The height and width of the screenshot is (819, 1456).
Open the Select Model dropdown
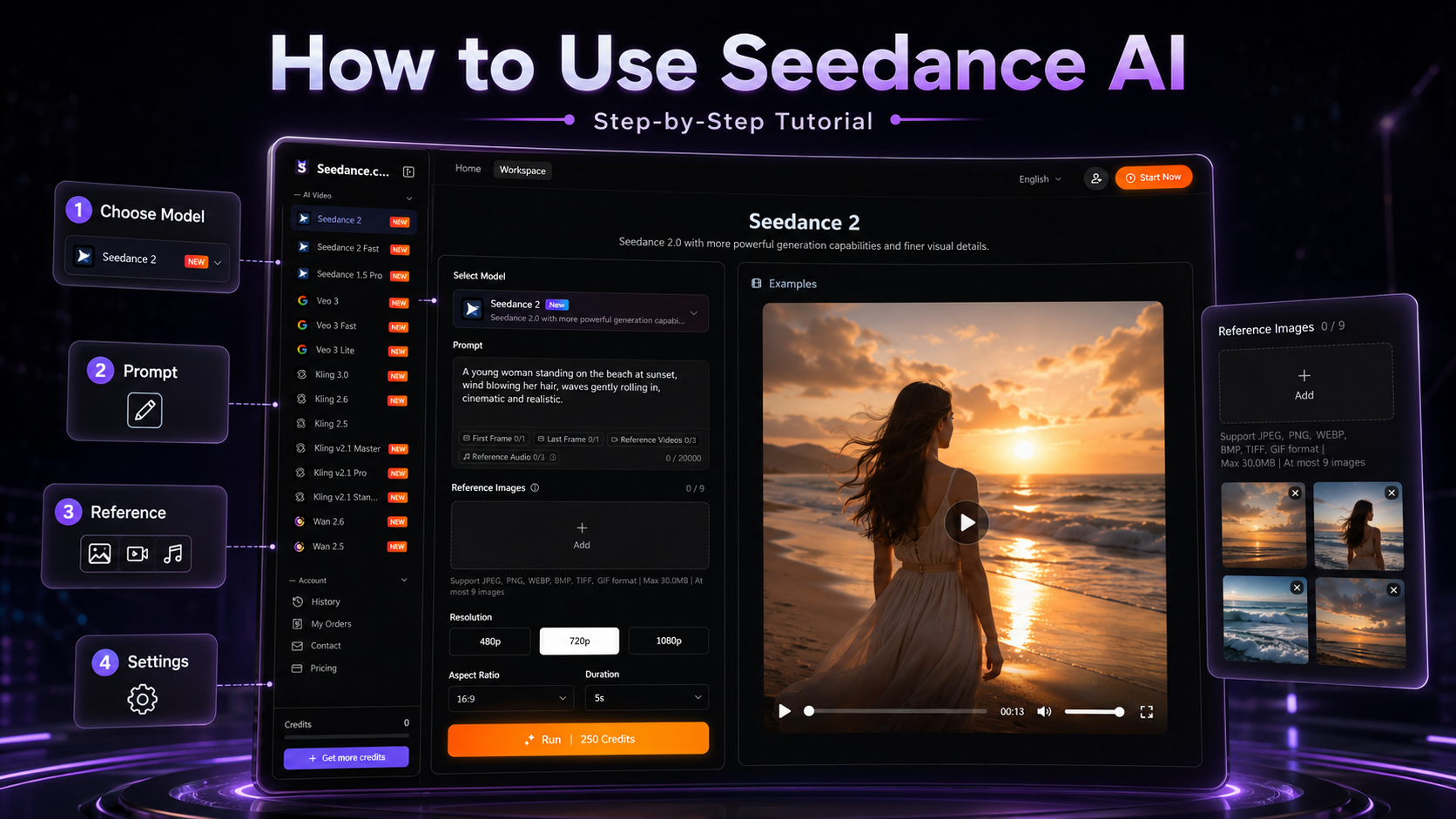point(581,312)
